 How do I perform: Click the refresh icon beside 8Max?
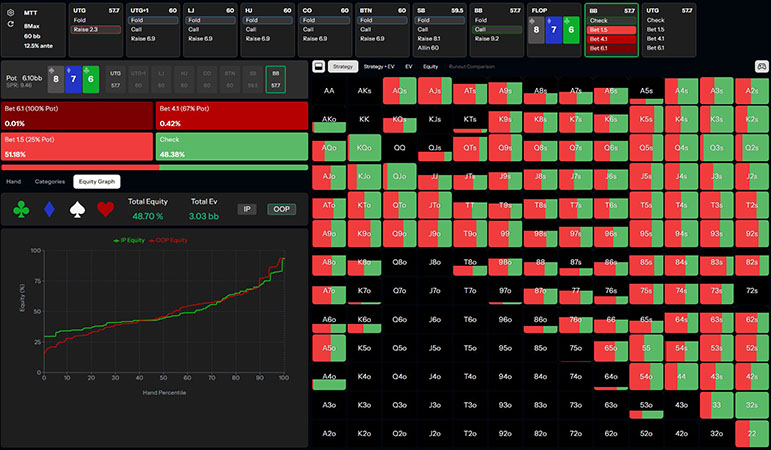[x=11, y=23]
